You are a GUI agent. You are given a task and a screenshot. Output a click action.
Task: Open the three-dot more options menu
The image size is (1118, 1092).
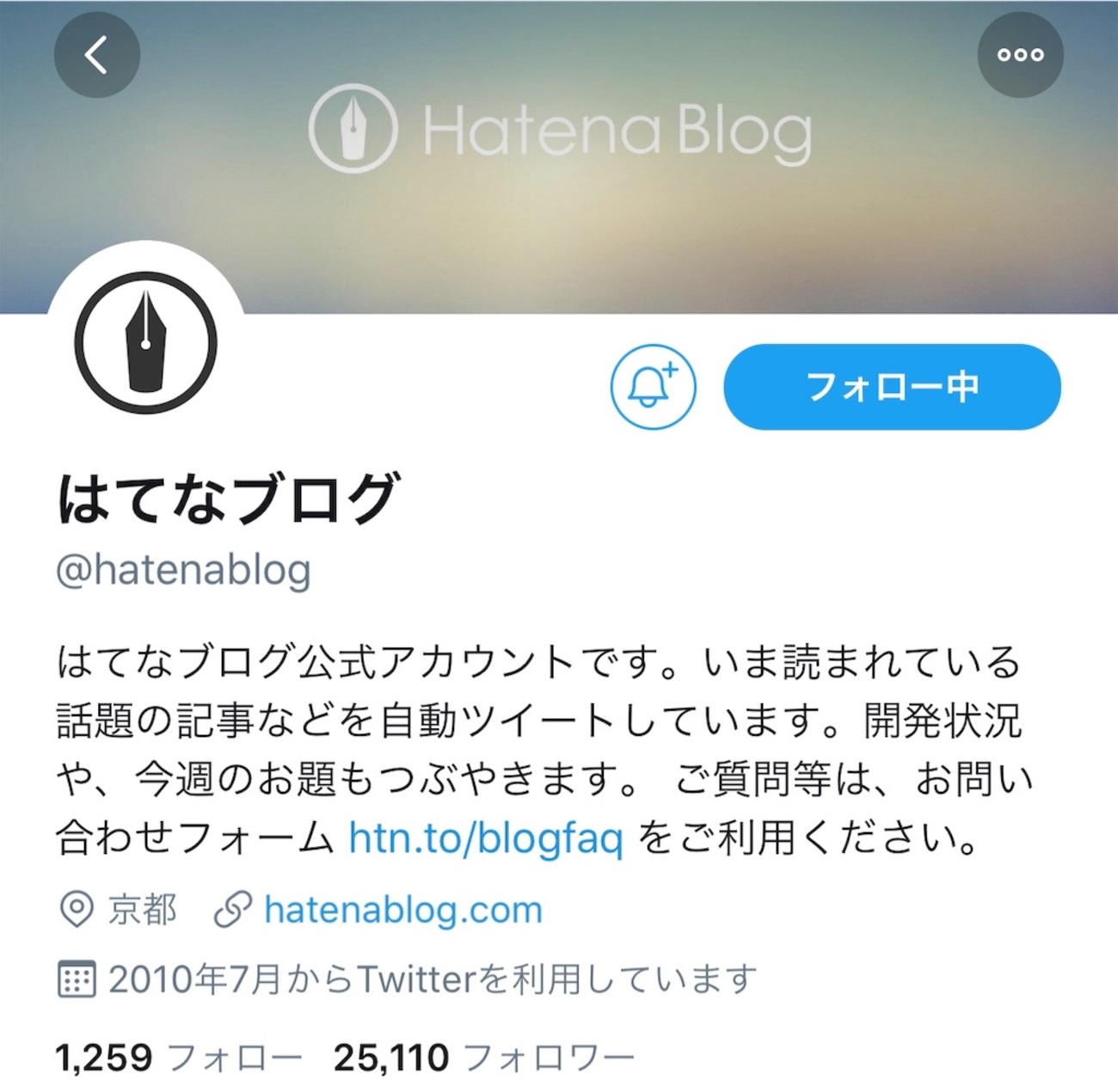click(1020, 55)
